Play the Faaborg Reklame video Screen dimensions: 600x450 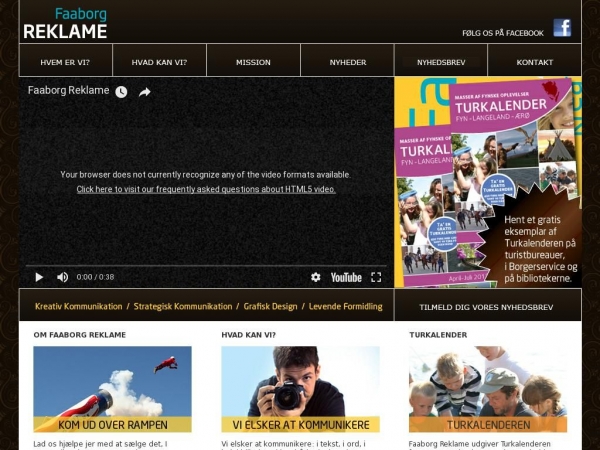[40, 277]
